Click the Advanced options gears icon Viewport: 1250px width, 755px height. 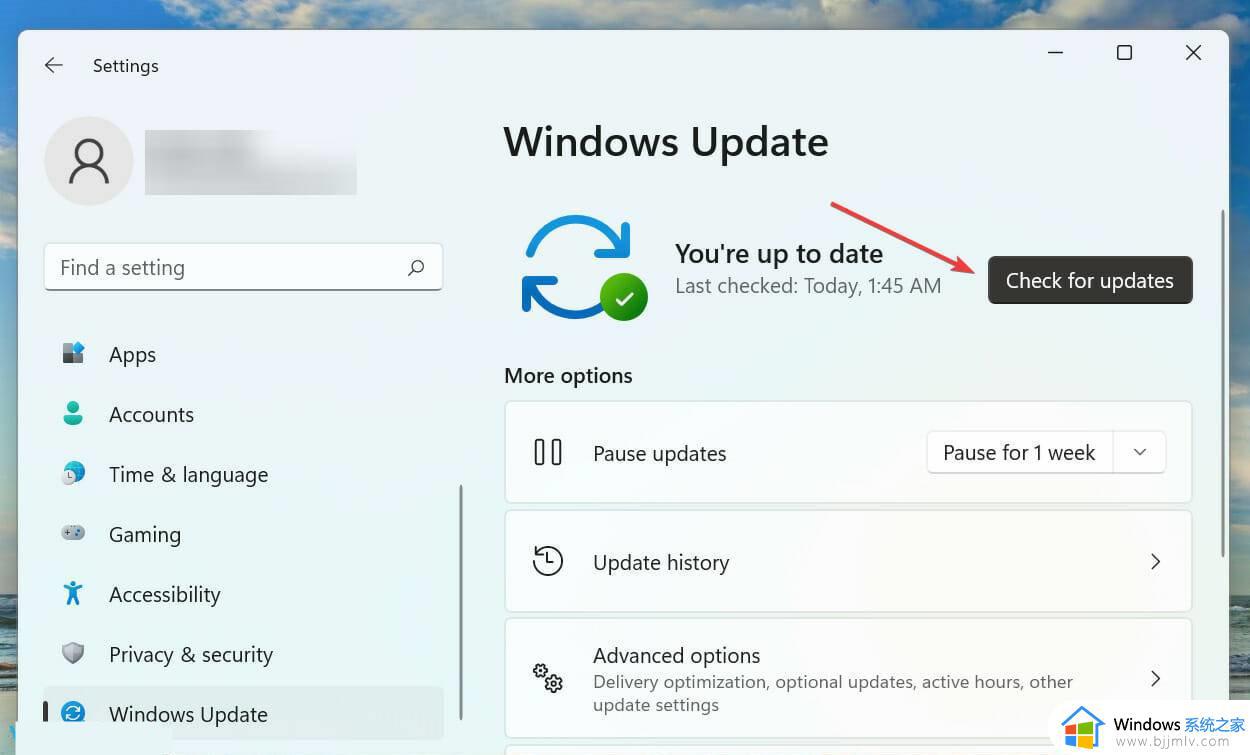click(x=548, y=678)
